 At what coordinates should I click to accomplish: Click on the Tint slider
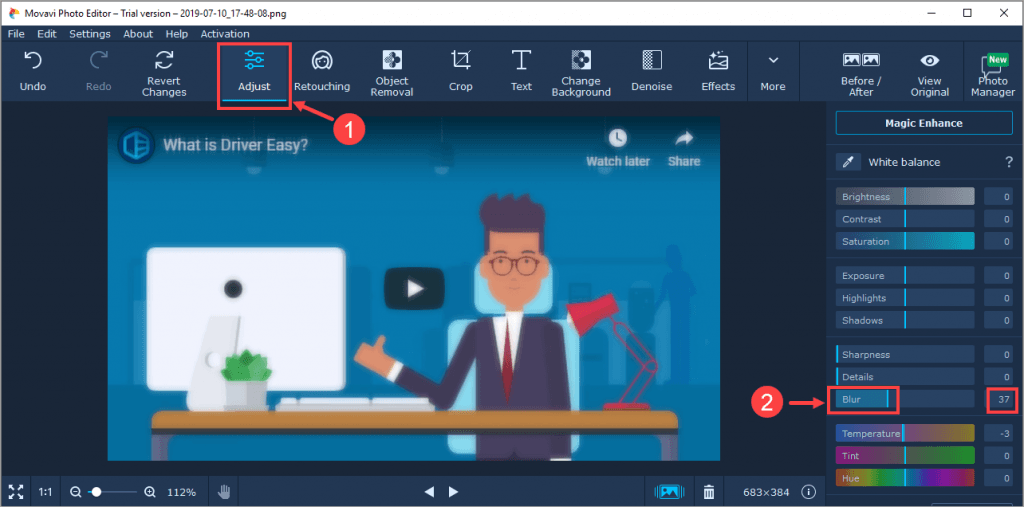905,455
